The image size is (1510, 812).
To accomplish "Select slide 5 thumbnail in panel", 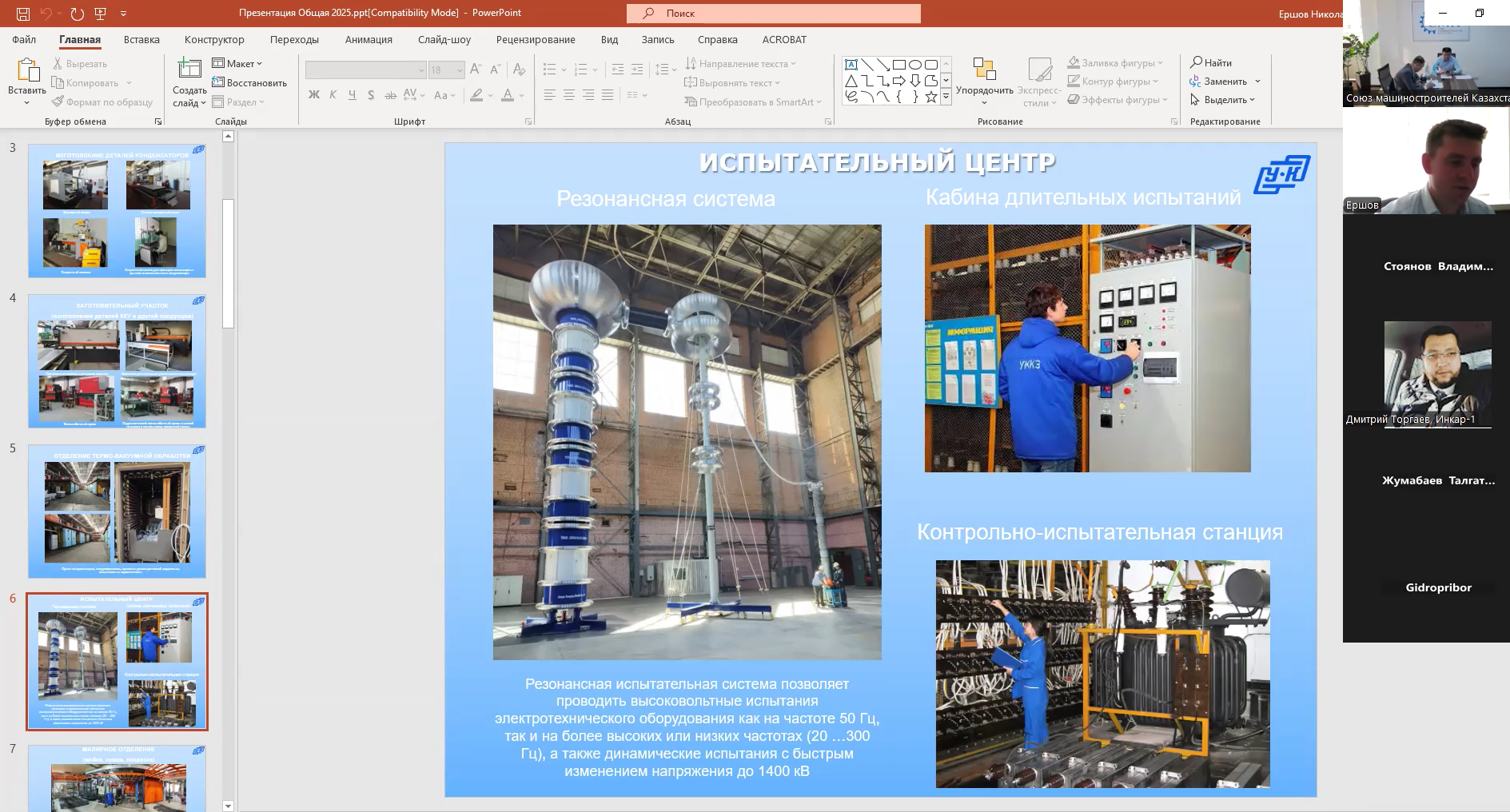I will point(117,511).
